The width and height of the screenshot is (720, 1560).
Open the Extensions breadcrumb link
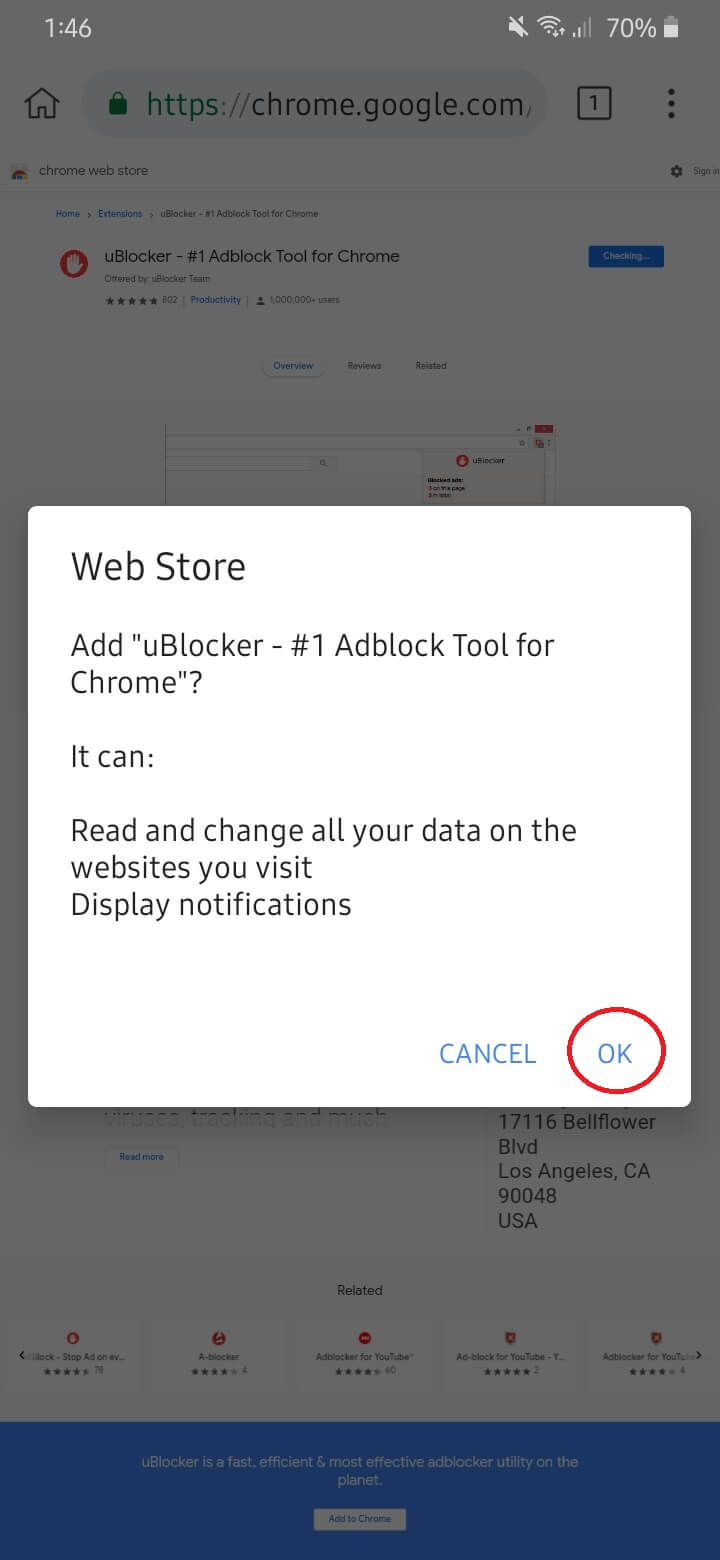click(120, 214)
